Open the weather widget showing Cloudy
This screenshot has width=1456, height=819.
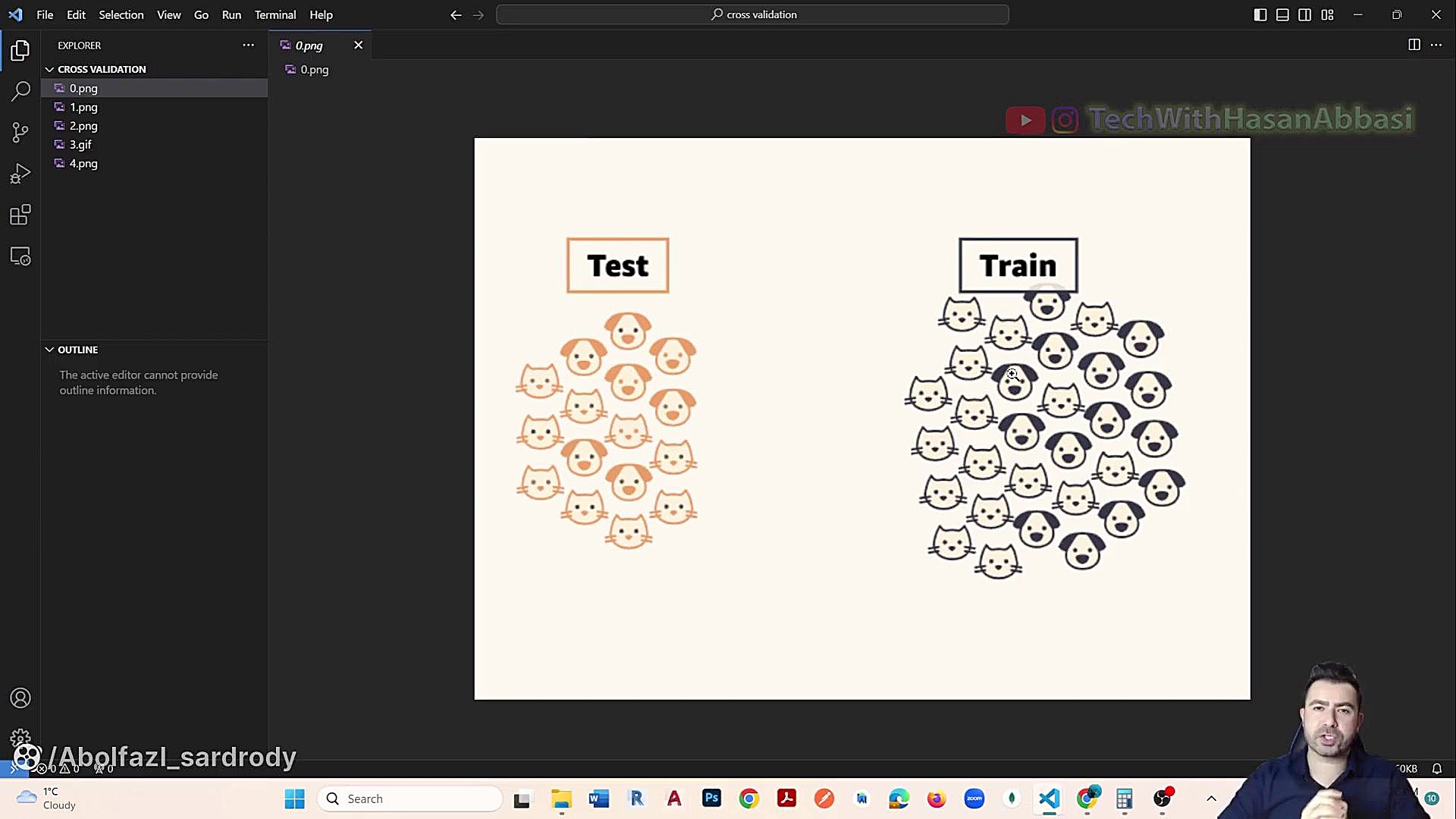(x=47, y=799)
